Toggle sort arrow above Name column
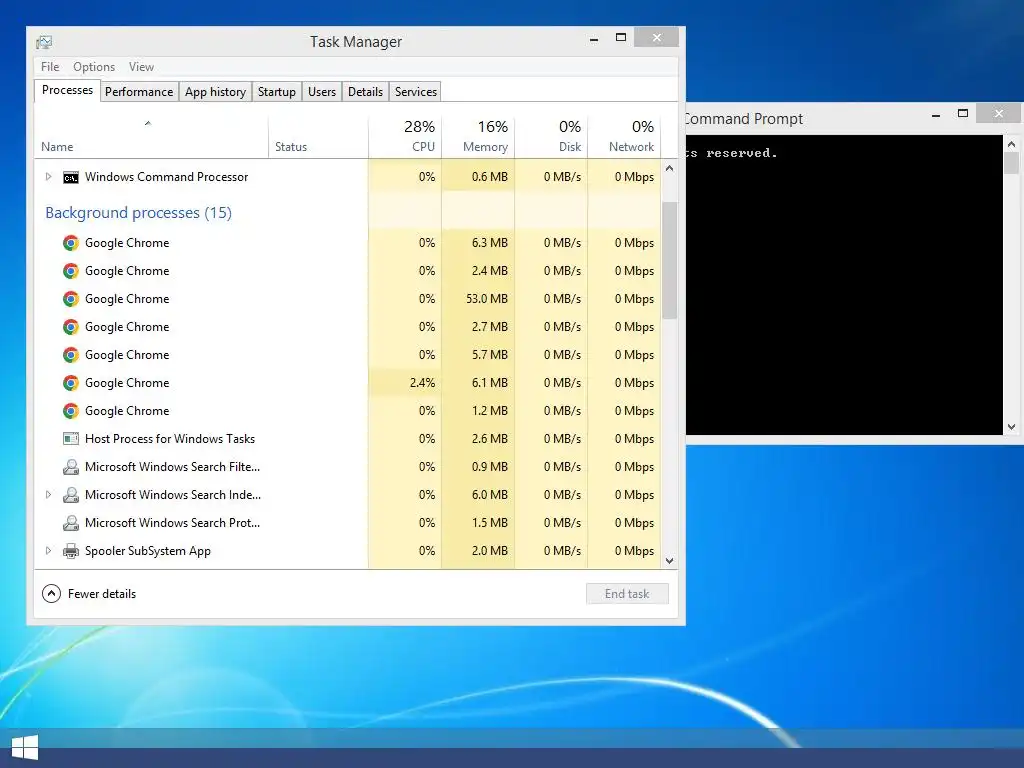This screenshot has height=768, width=1024. pyautogui.click(x=148, y=123)
